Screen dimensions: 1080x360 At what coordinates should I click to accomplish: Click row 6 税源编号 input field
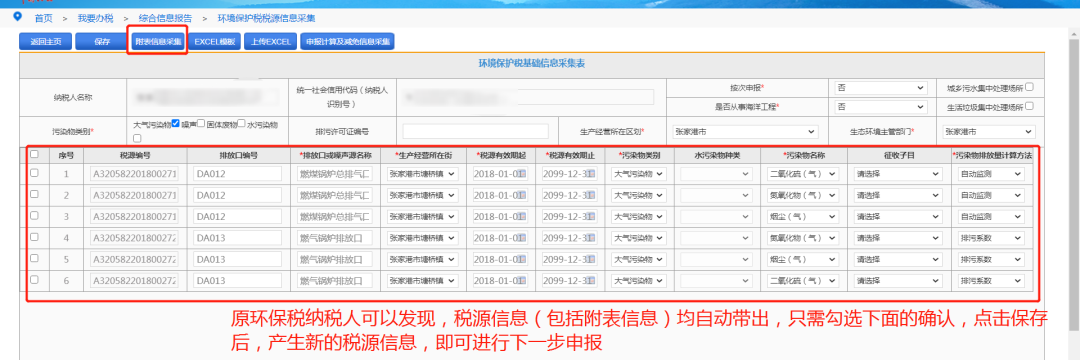point(134,281)
